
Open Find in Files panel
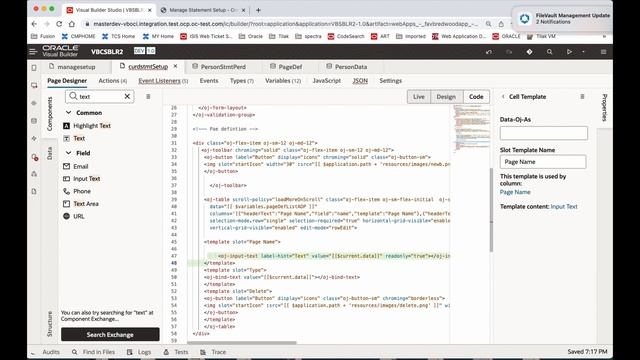pyautogui.click(x=93, y=352)
